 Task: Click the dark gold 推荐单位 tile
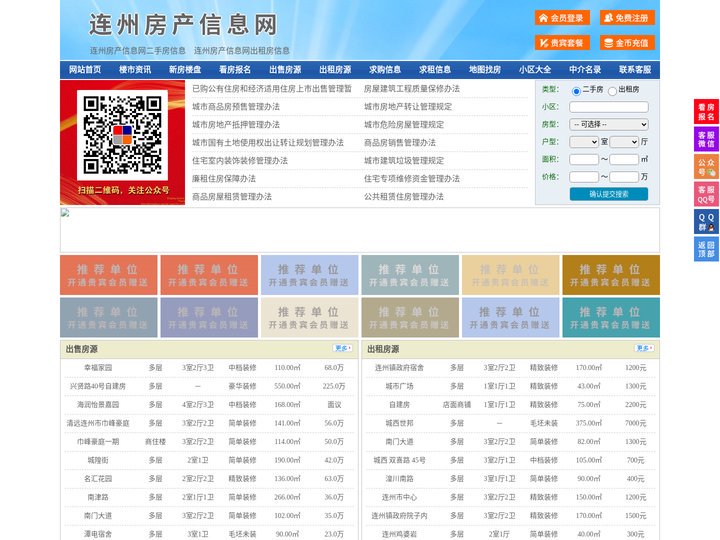(611, 275)
